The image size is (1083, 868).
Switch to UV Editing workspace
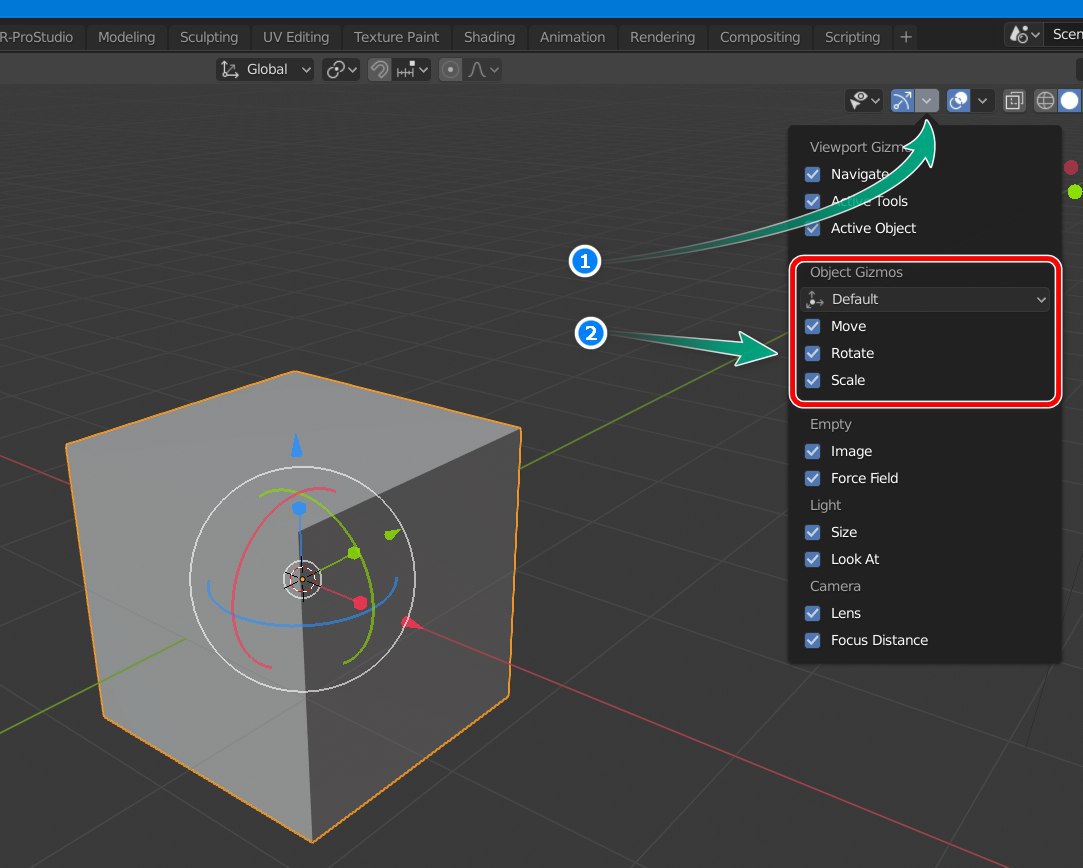[296, 37]
